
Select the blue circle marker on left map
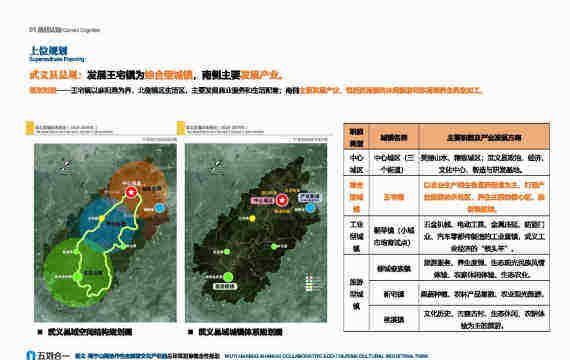point(159,208)
